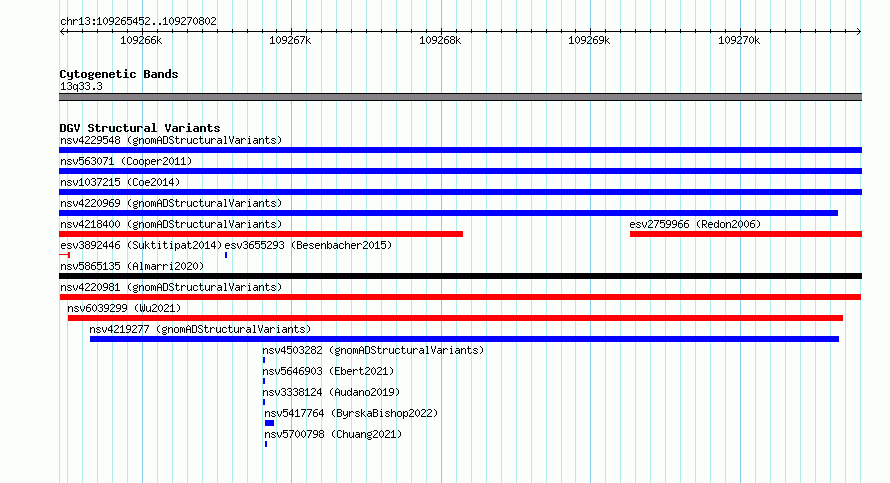890x483 pixels.
Task: Click the esv2759966 Redon2006 red bar
Action: [746, 234]
